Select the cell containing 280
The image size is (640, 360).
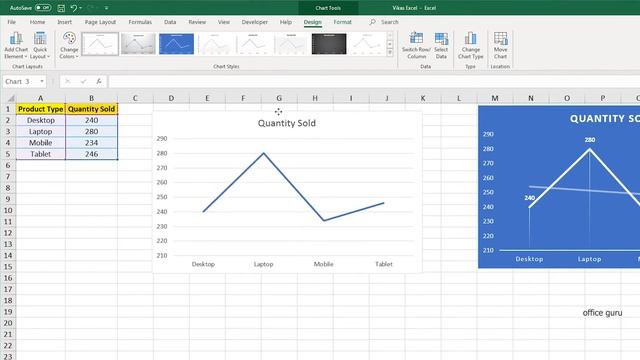pos(91,131)
